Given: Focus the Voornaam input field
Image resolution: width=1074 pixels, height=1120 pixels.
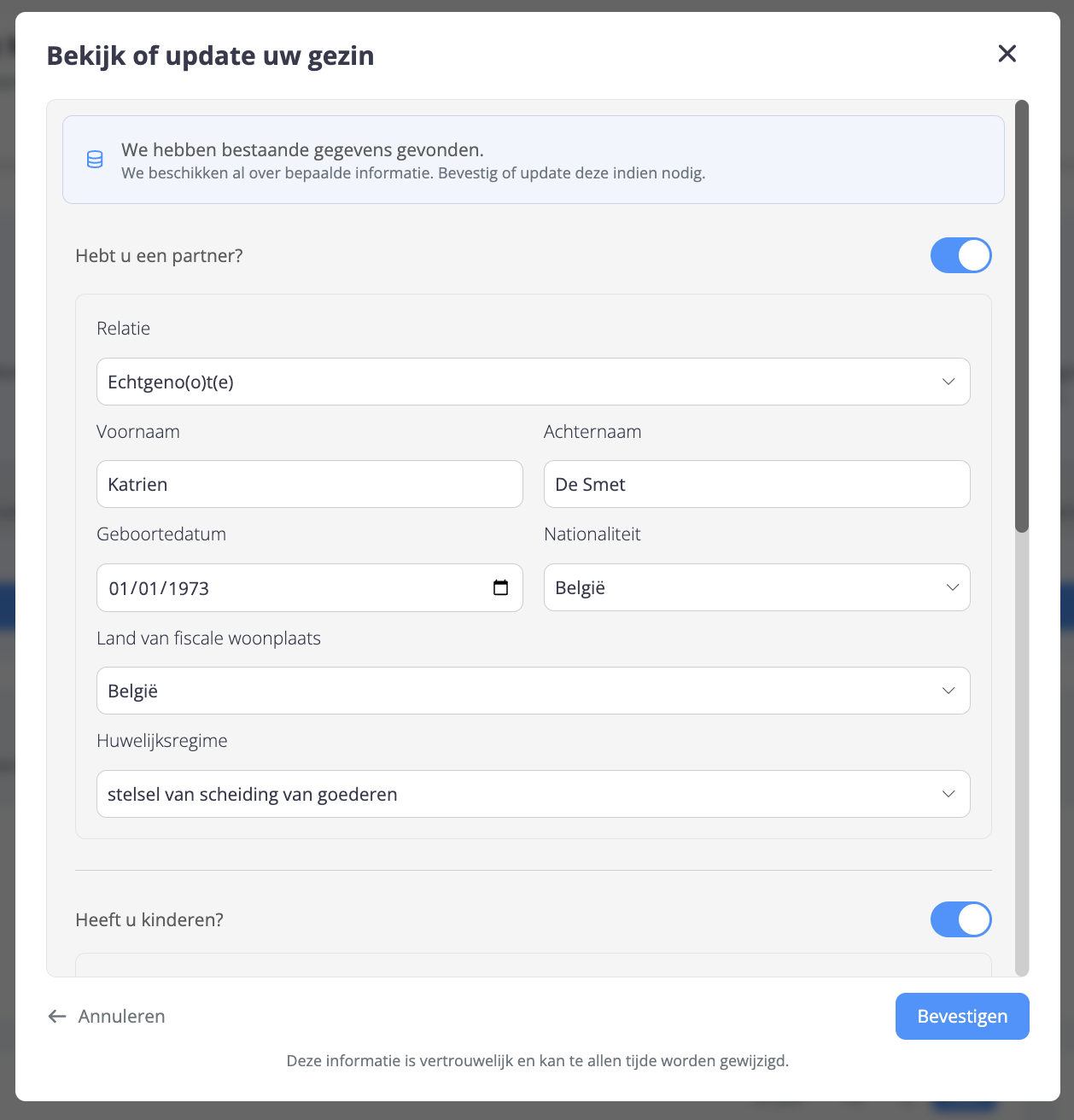Looking at the screenshot, I should 309,484.
